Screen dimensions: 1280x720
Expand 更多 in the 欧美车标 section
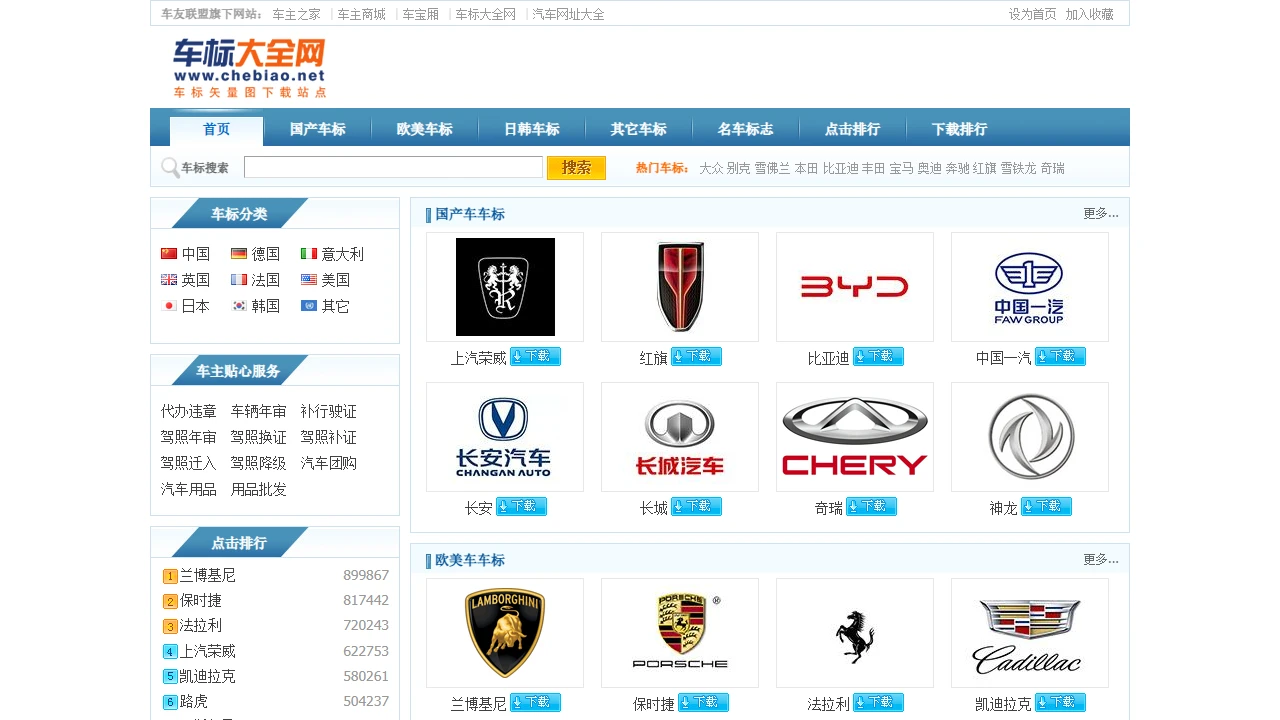pyautogui.click(x=1100, y=560)
